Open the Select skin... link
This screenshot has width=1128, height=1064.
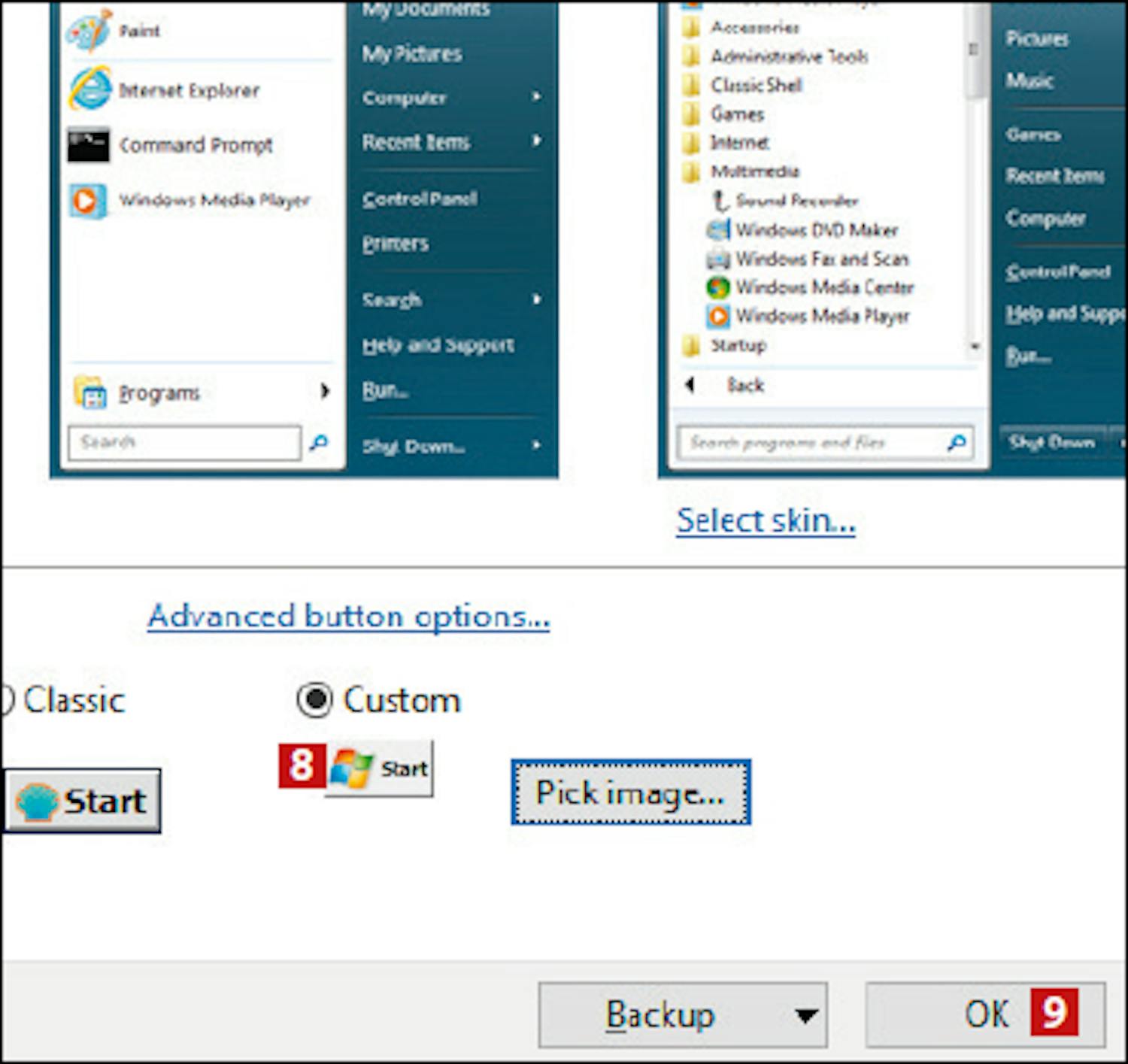[766, 520]
